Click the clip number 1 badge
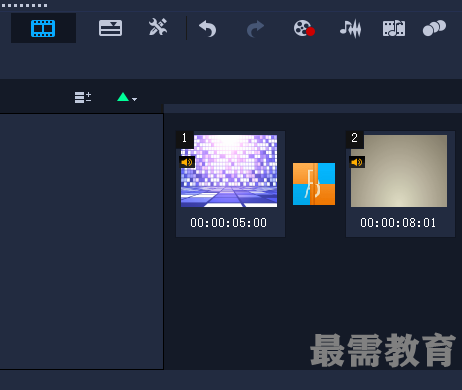 (x=185, y=139)
